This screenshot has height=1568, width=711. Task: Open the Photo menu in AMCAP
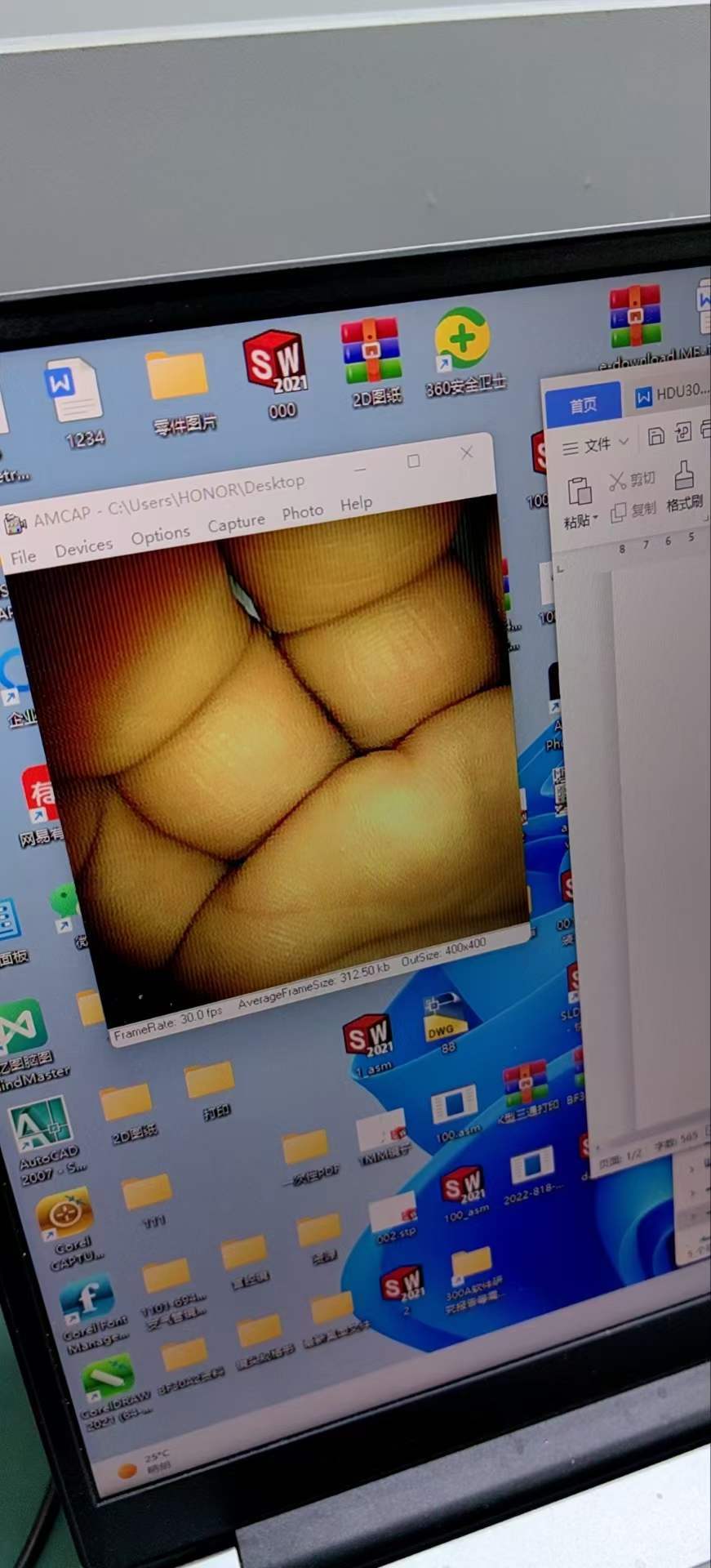303,512
